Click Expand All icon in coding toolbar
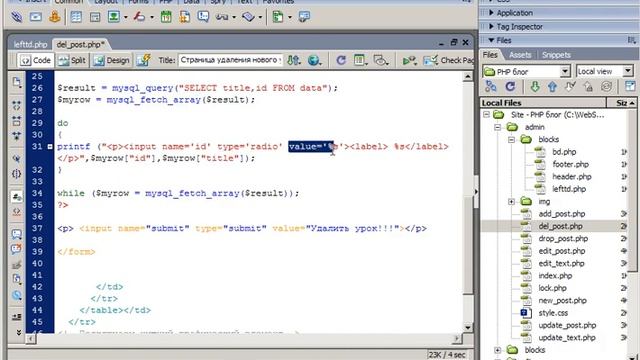640x360 pixels. pos(17,136)
